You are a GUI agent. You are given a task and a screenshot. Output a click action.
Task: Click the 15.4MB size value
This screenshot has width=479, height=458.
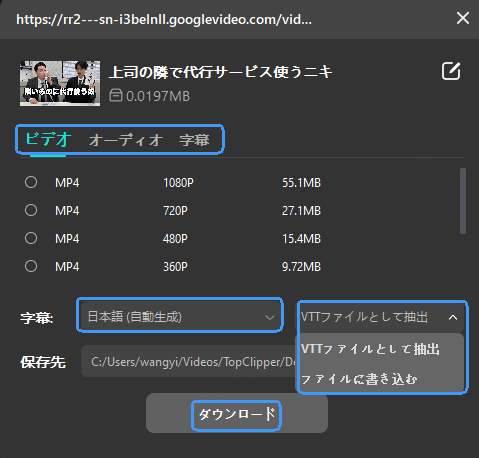[x=301, y=239]
